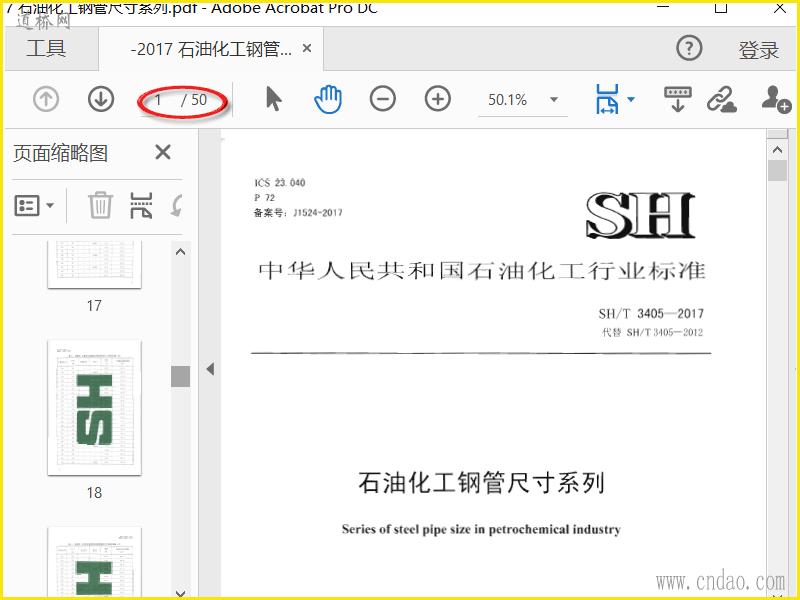Collapse the left navigation pane arrow
This screenshot has width=800, height=600.
pos(210,369)
